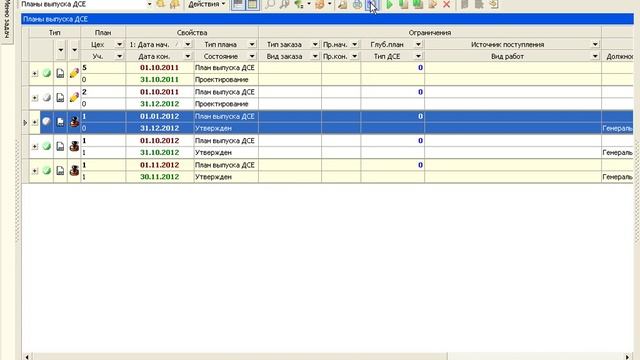Click the document icon in row 01.11.2012
Screen dimensions: 640x360
pos(60,171)
